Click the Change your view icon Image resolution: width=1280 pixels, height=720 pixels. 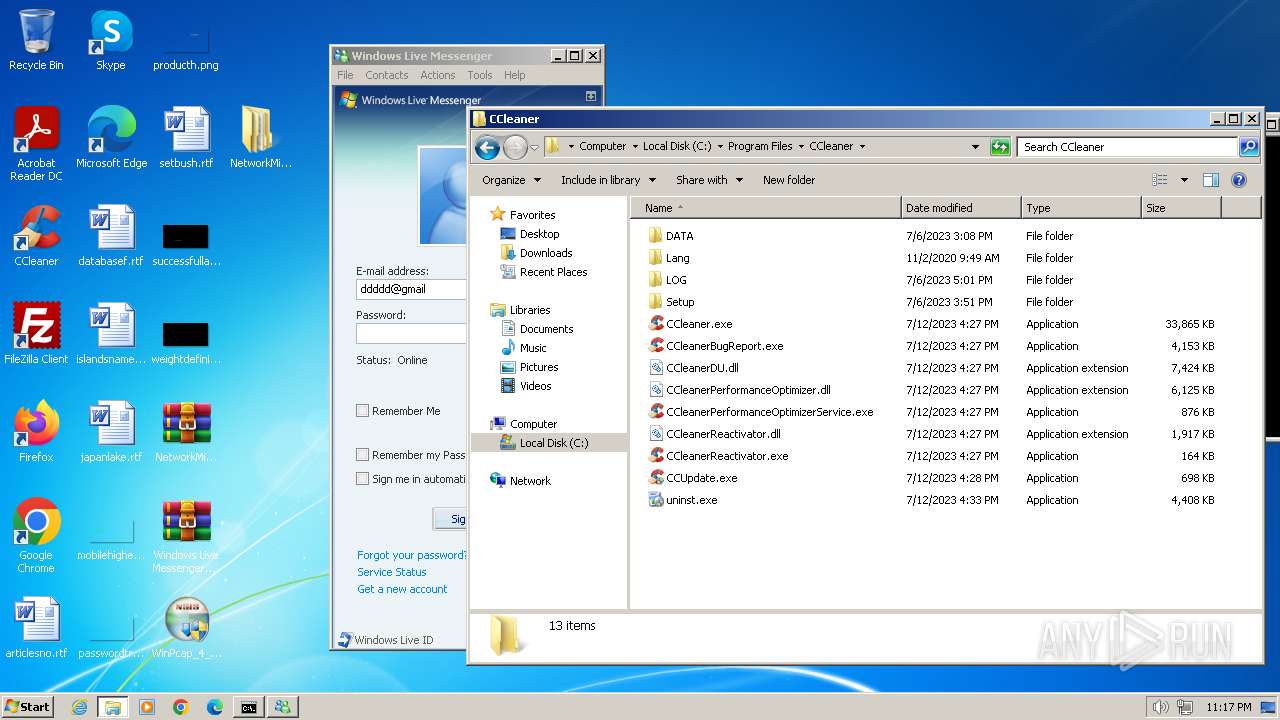coord(1160,180)
